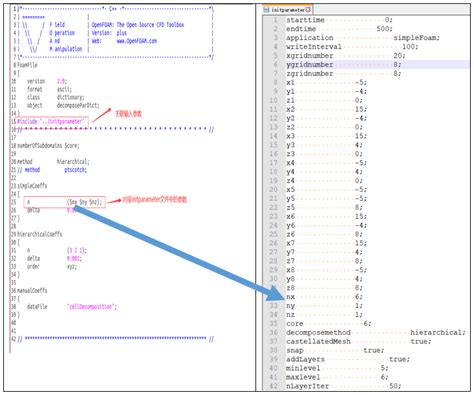Screen dimensions: 474x395
Task: Click the addLayers true line
Action: 348,359
